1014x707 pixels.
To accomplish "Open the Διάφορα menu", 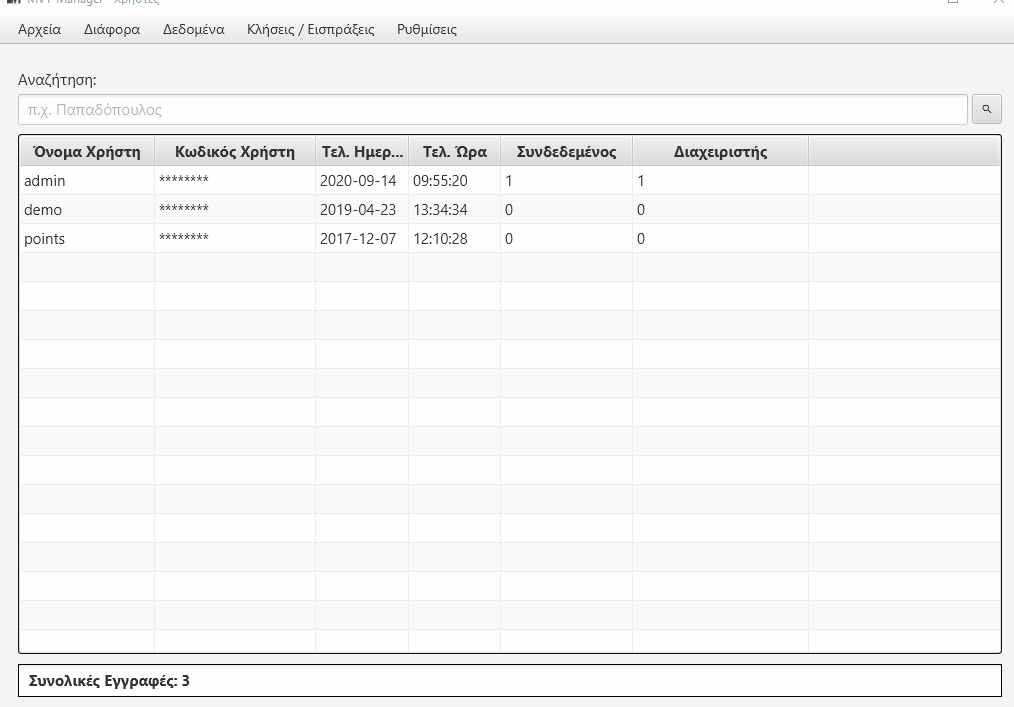I will tap(112, 30).
